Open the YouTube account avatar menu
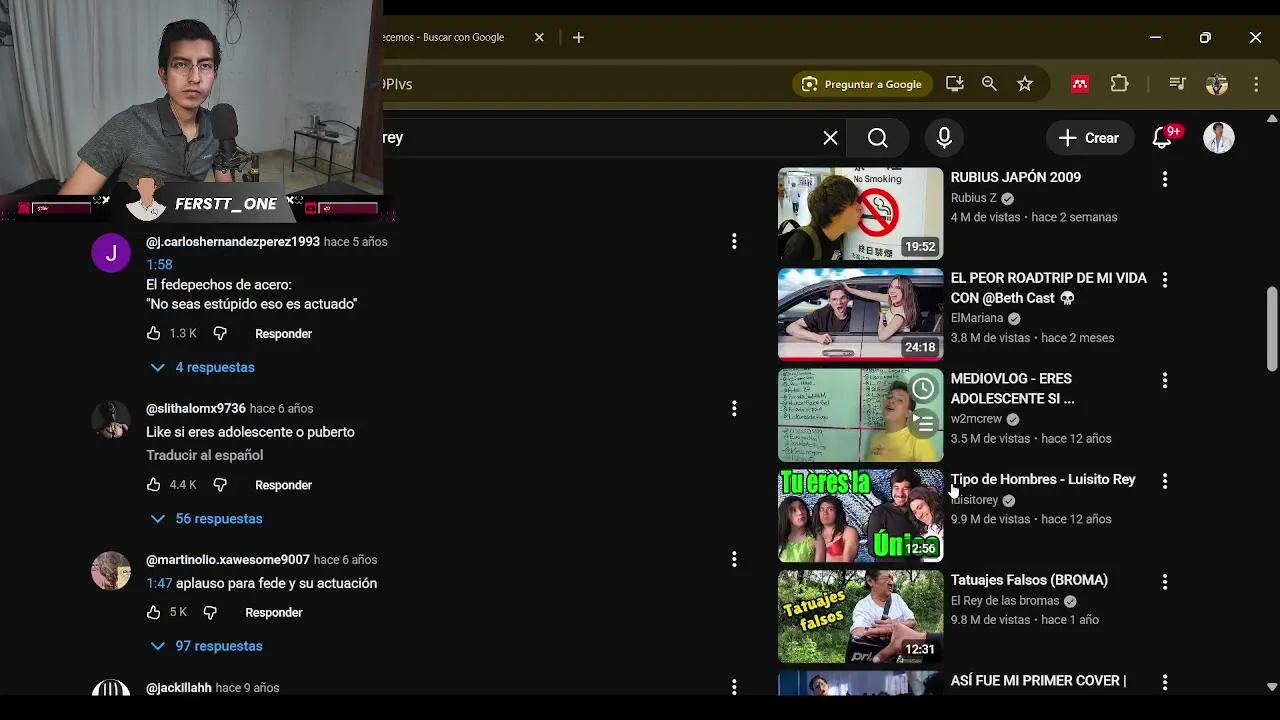Viewport: 1280px width, 720px height. pyautogui.click(x=1218, y=138)
